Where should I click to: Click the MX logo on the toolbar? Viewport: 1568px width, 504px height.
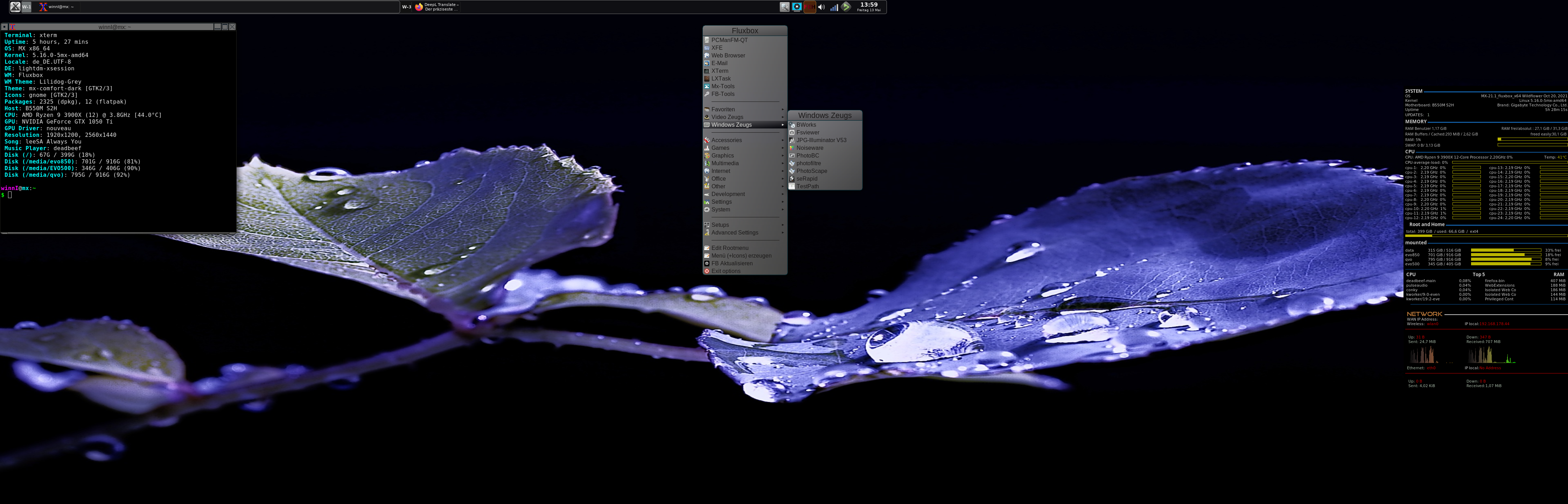click(x=15, y=7)
